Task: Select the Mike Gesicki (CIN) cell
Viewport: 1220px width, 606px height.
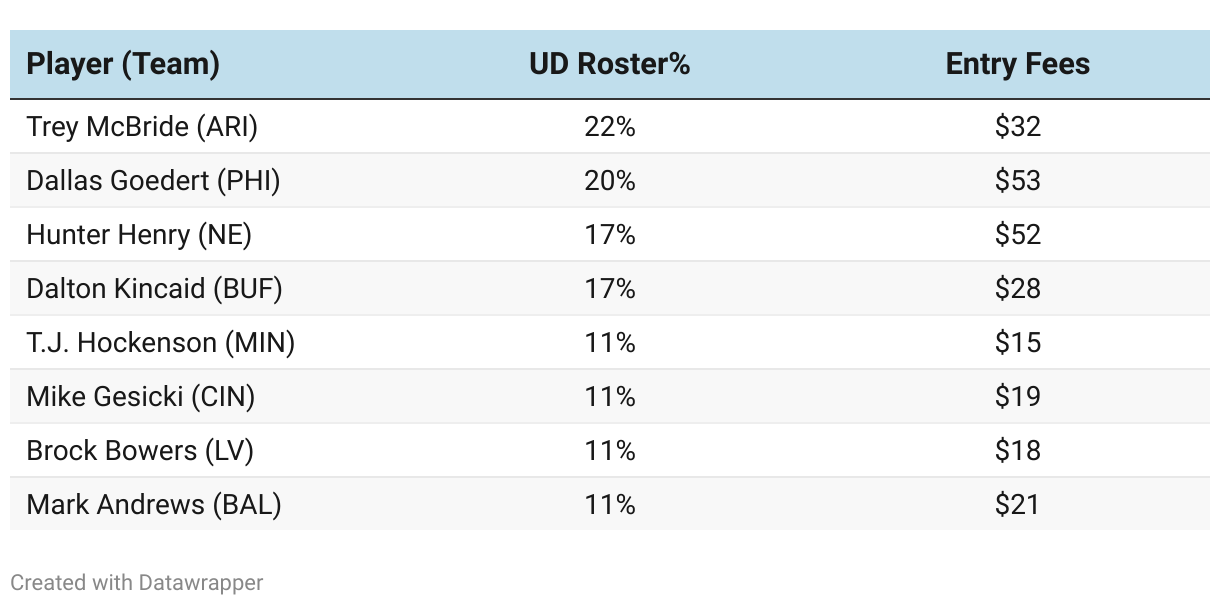Action: (141, 396)
